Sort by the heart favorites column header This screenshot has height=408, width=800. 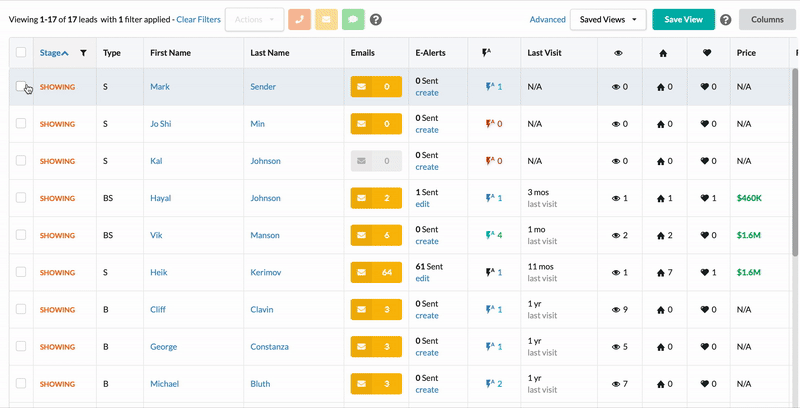[x=706, y=53]
